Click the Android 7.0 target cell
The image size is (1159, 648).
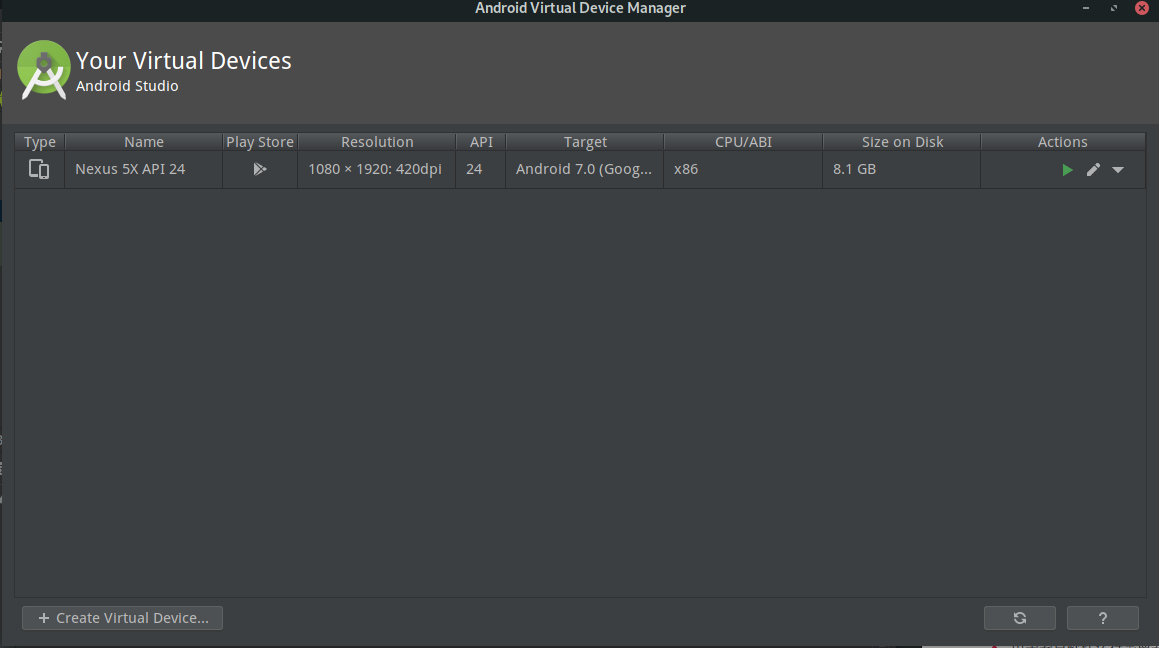(584, 169)
